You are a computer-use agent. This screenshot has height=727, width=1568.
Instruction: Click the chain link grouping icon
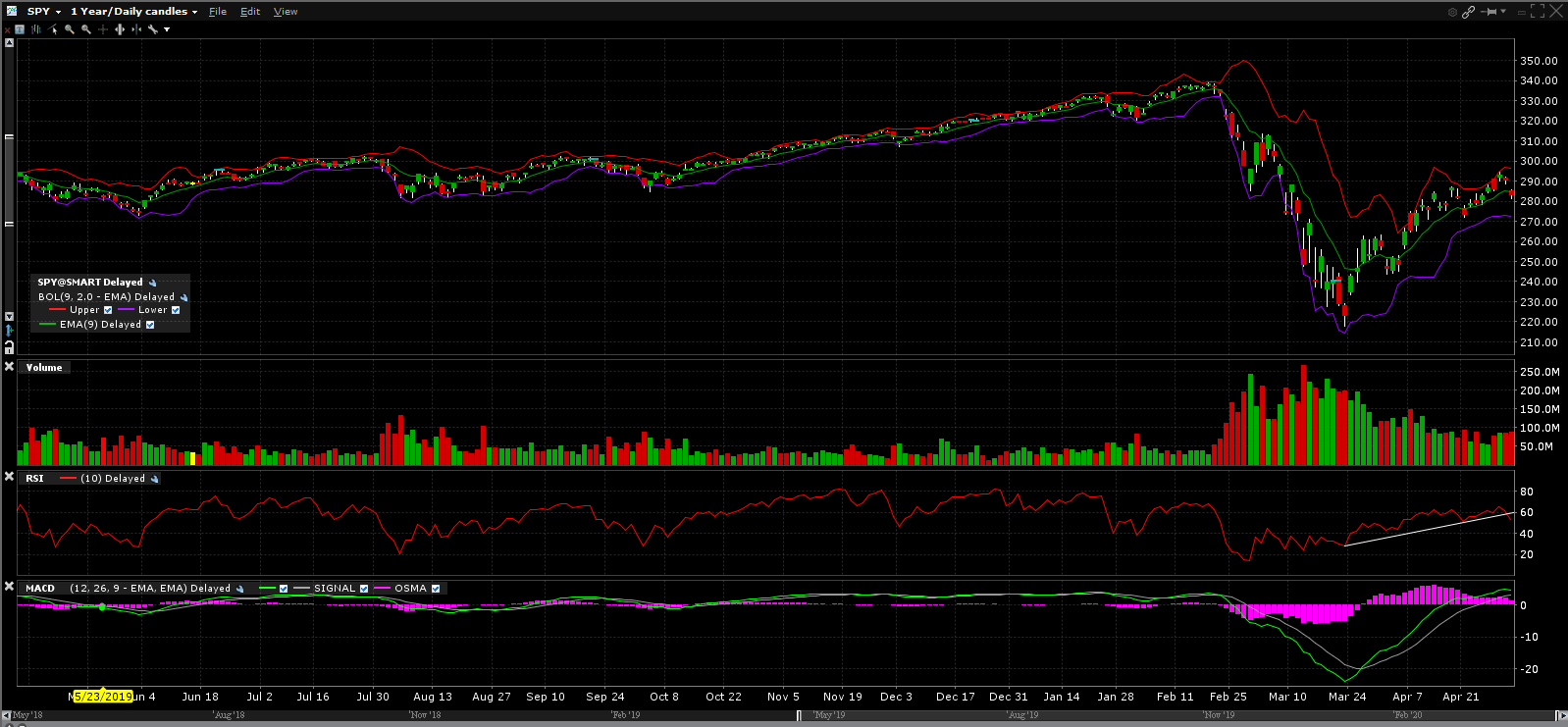pyautogui.click(x=1468, y=12)
